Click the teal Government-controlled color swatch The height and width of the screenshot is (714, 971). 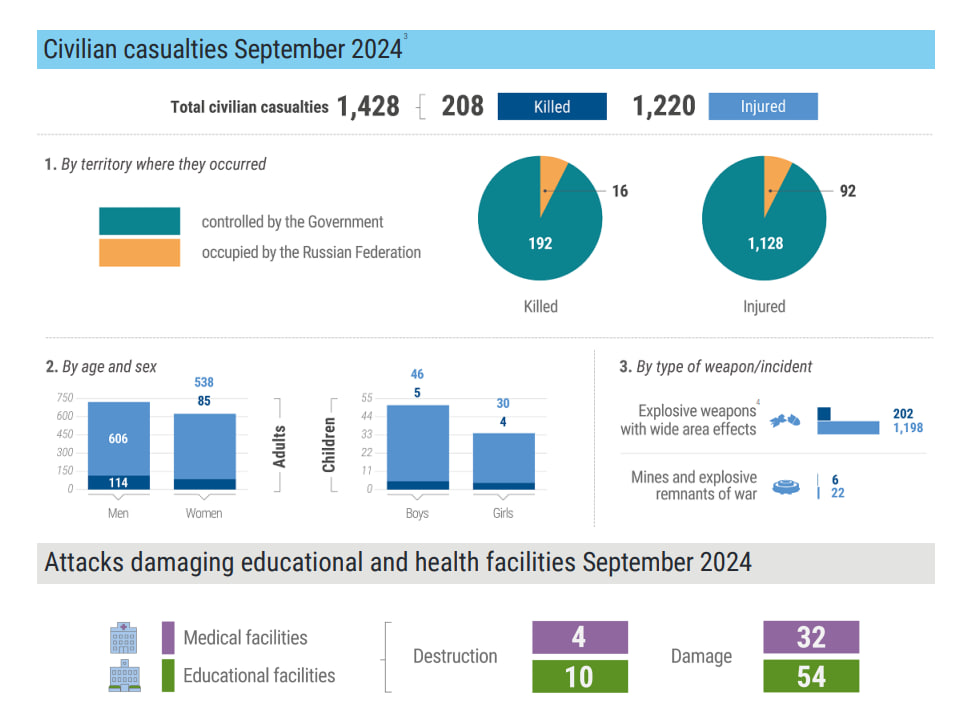[x=139, y=221]
